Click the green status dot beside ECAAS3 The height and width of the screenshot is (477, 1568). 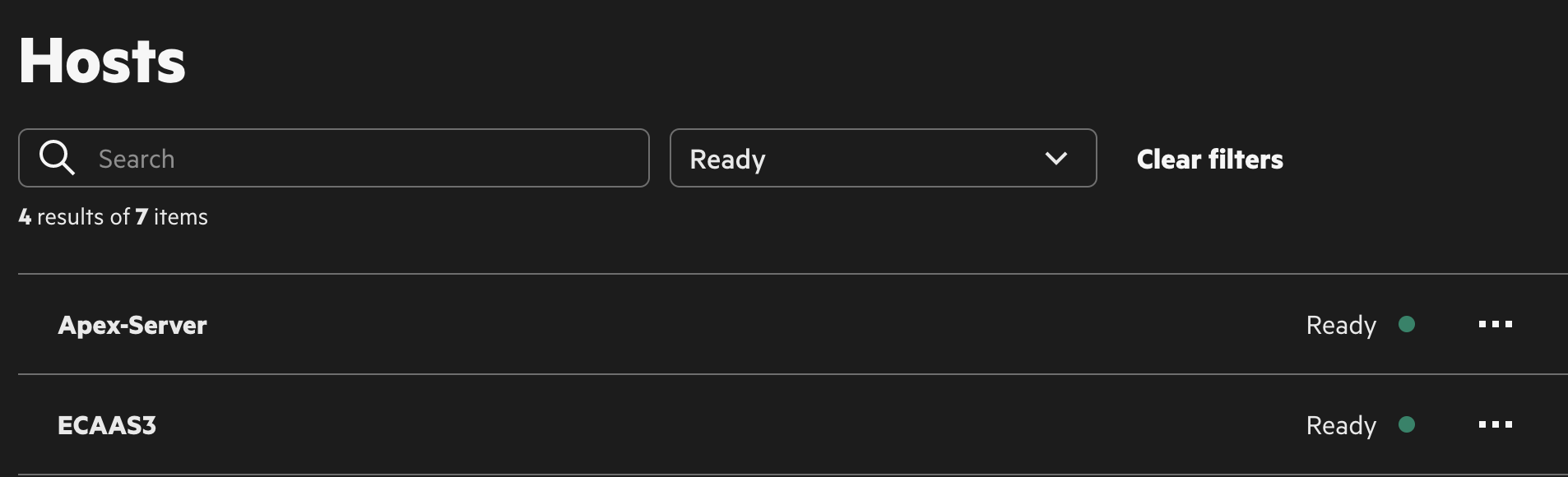(1408, 425)
